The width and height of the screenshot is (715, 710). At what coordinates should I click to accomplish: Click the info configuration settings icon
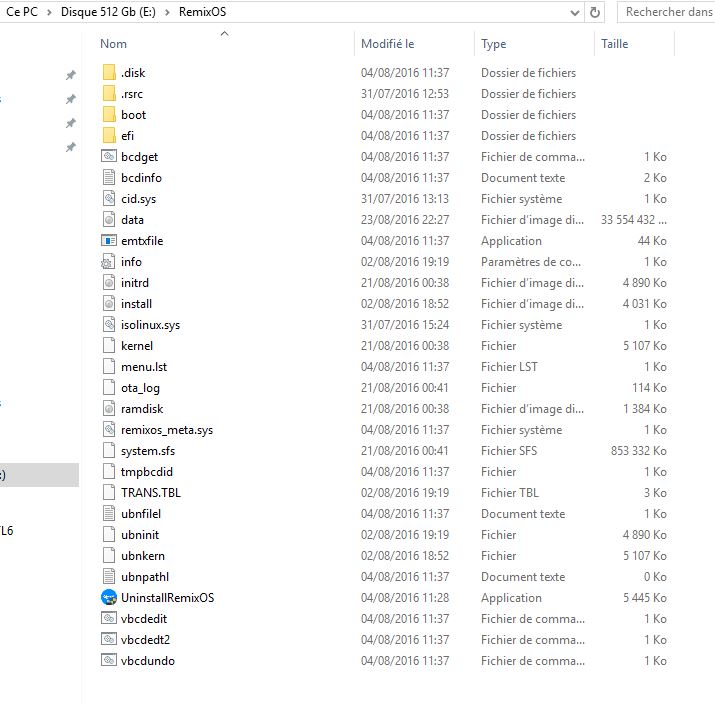point(108,261)
